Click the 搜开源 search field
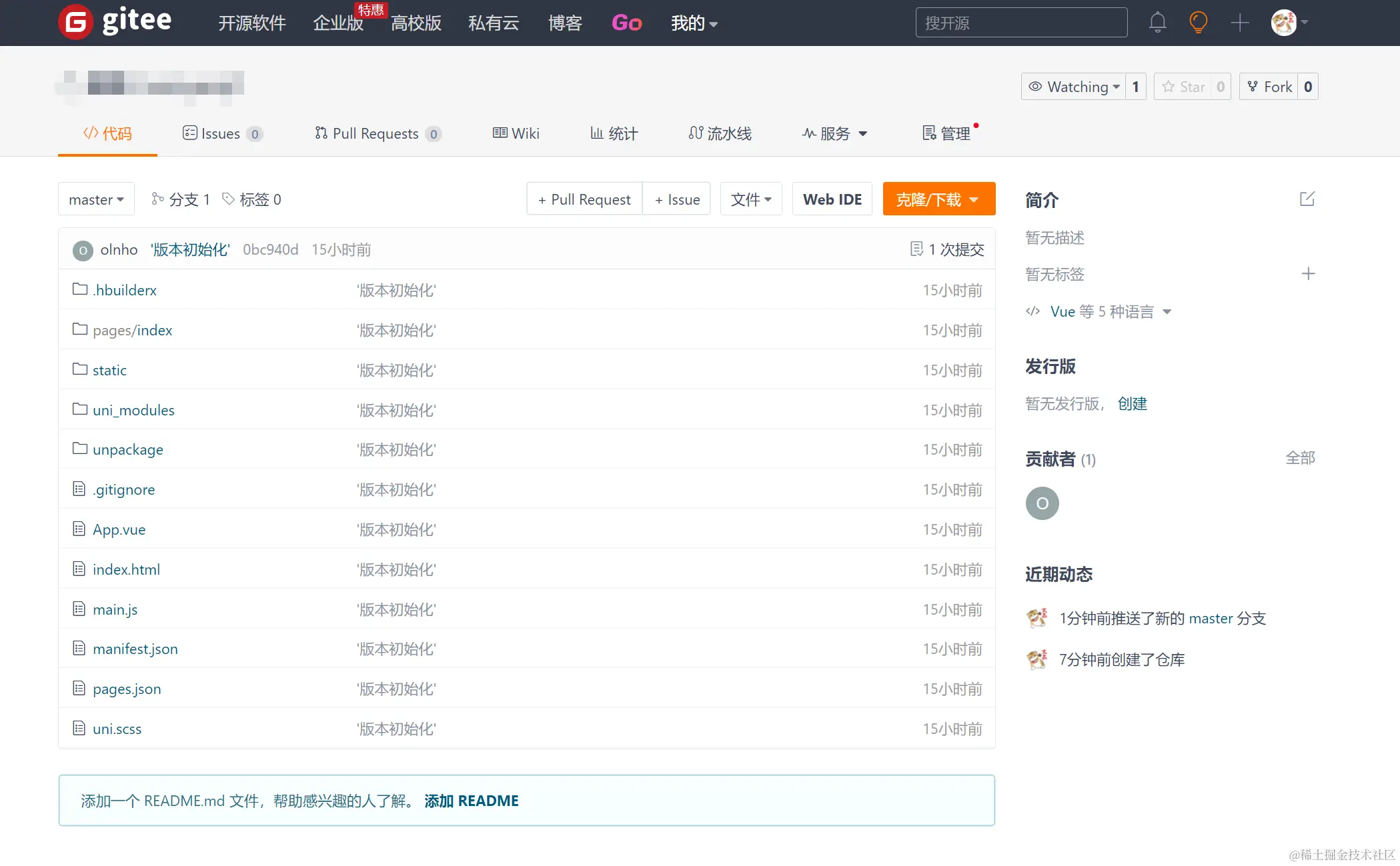 [x=1020, y=23]
